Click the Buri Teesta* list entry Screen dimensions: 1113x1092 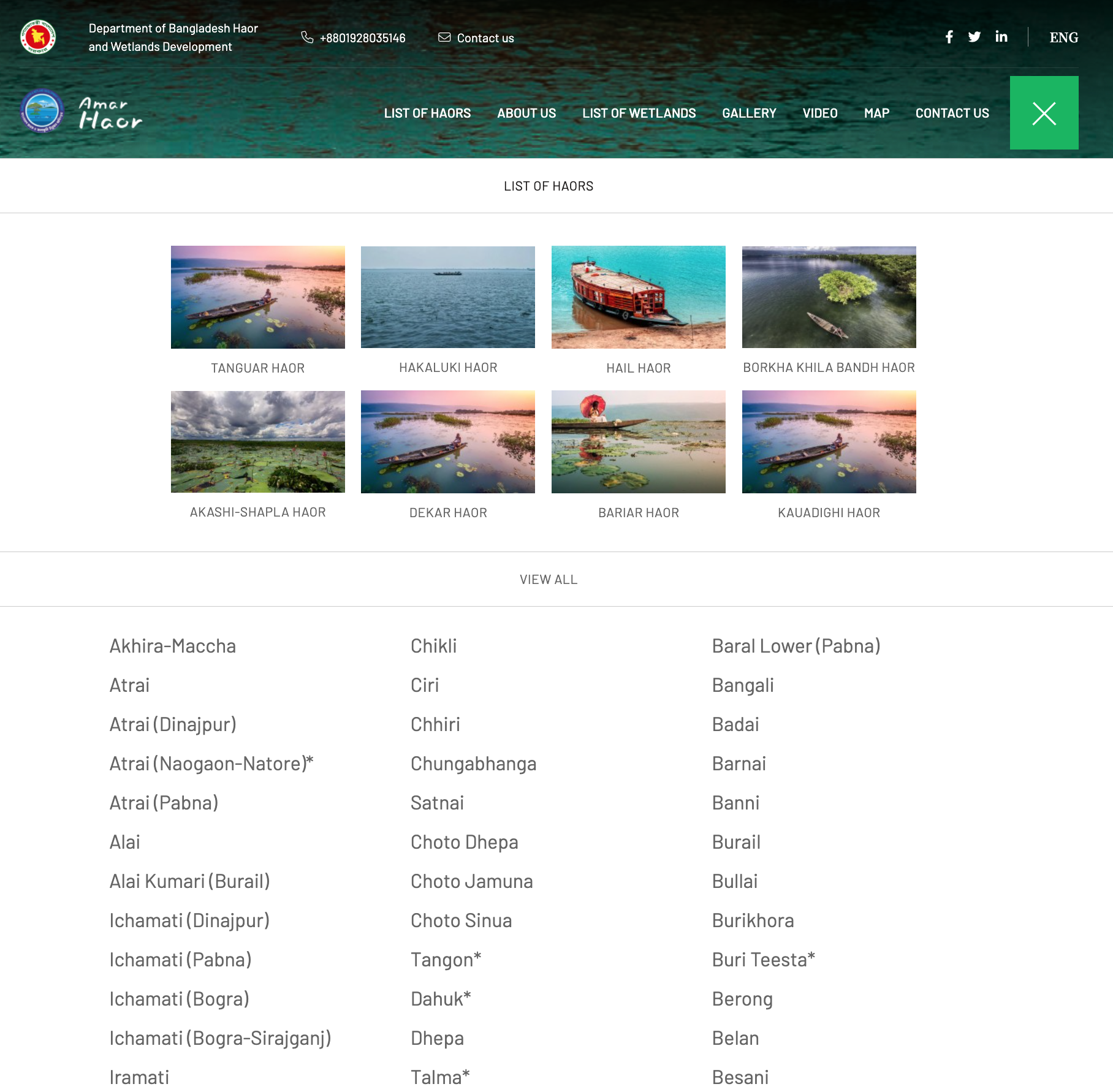click(764, 960)
